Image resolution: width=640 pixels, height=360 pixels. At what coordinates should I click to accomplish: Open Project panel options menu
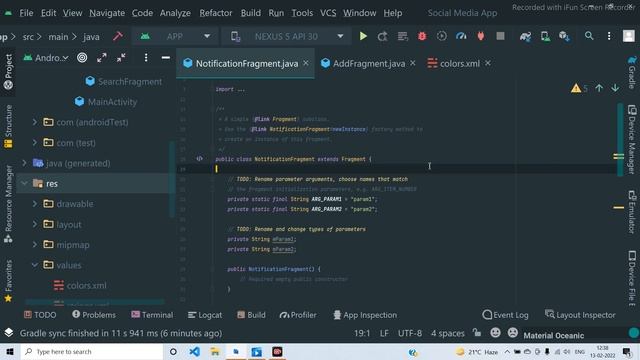pos(146,58)
